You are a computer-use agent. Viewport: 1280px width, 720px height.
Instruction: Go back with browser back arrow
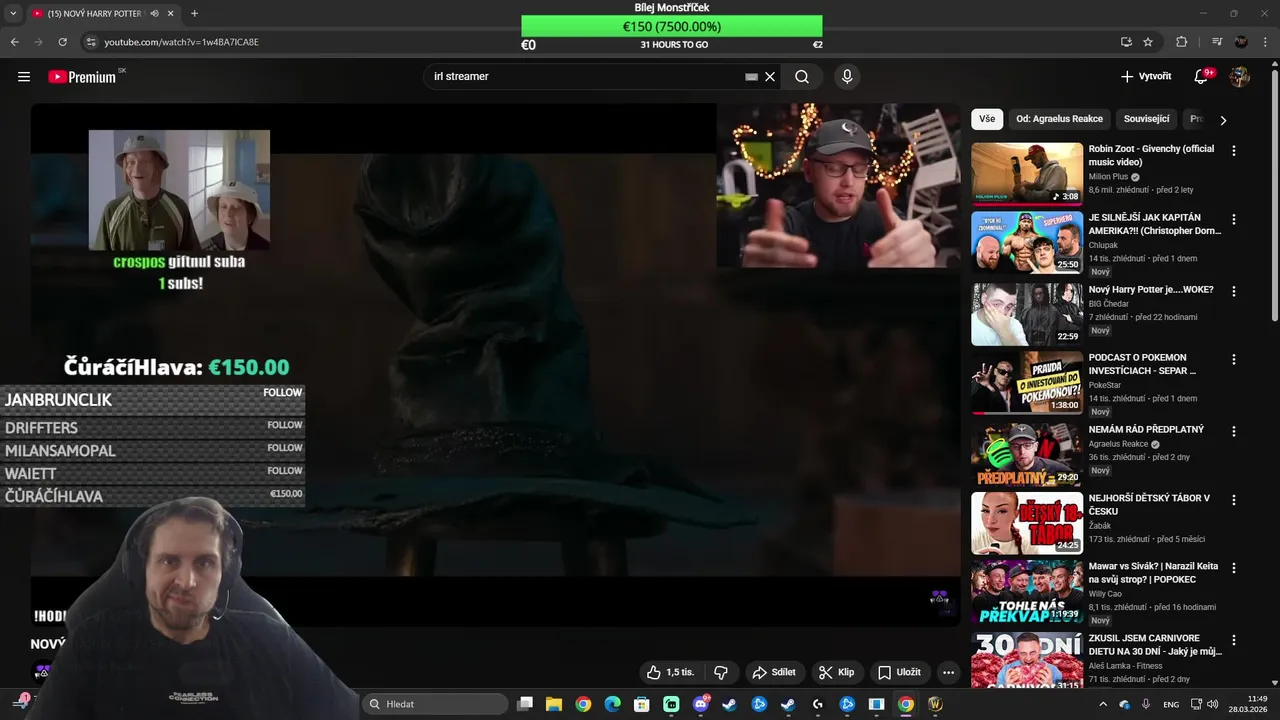point(14,42)
